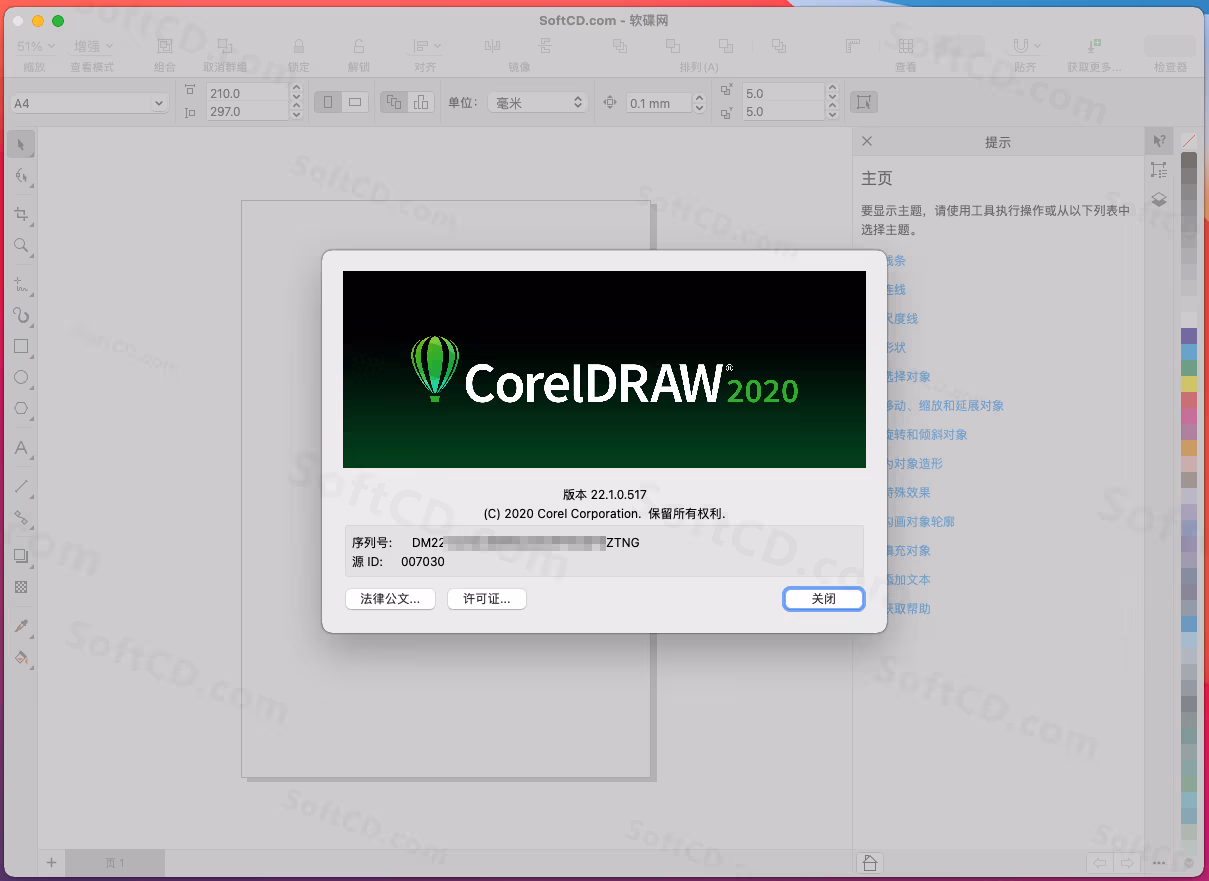Open the 旋转和倾斜对象 hints topic link

click(x=926, y=435)
